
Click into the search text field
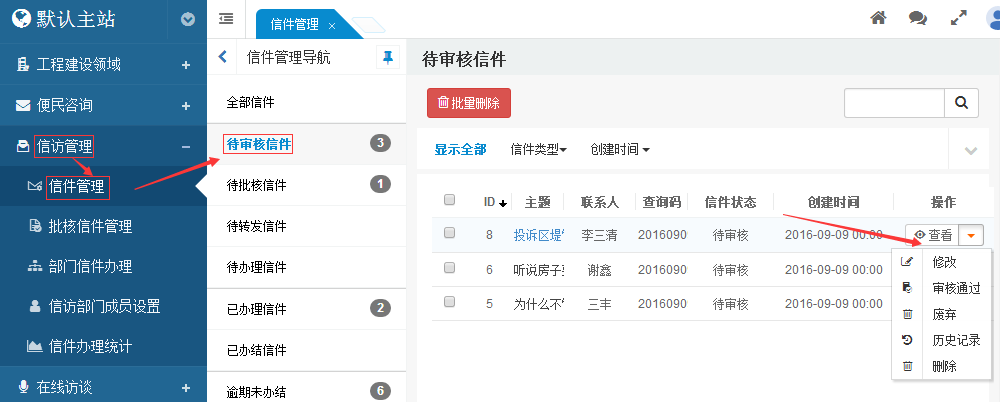click(x=894, y=103)
